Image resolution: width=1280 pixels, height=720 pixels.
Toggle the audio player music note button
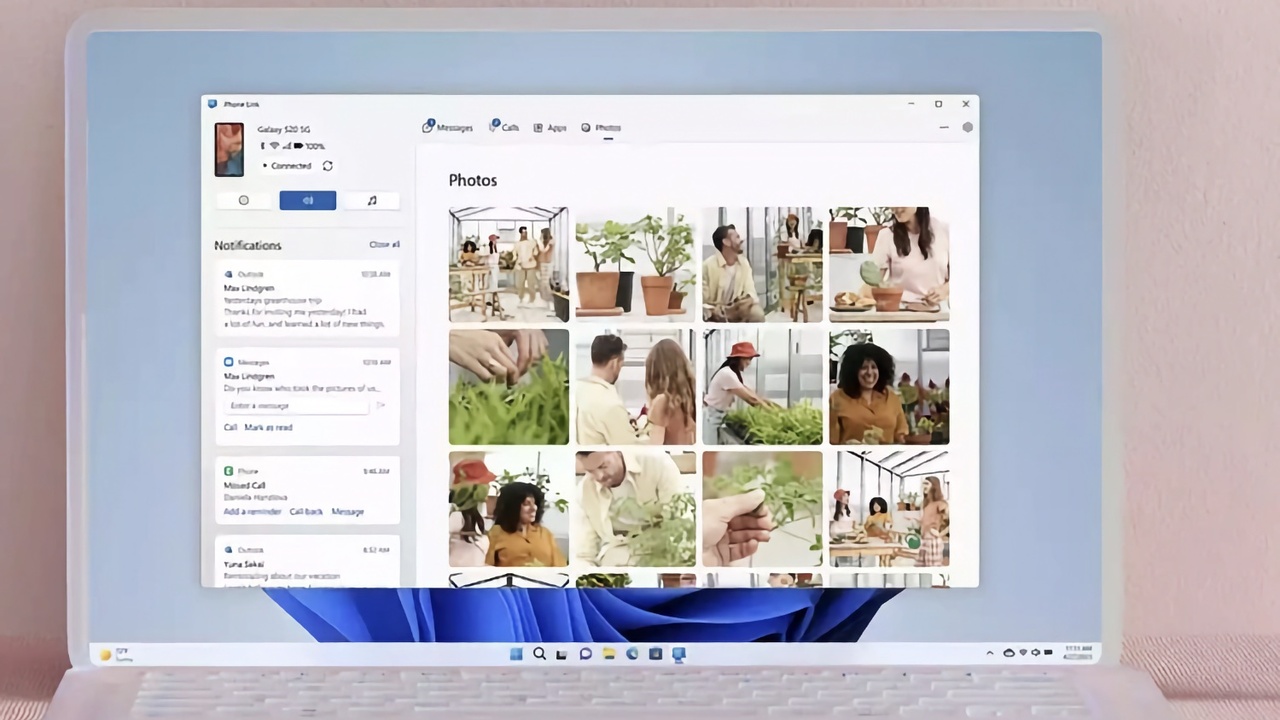[372, 200]
